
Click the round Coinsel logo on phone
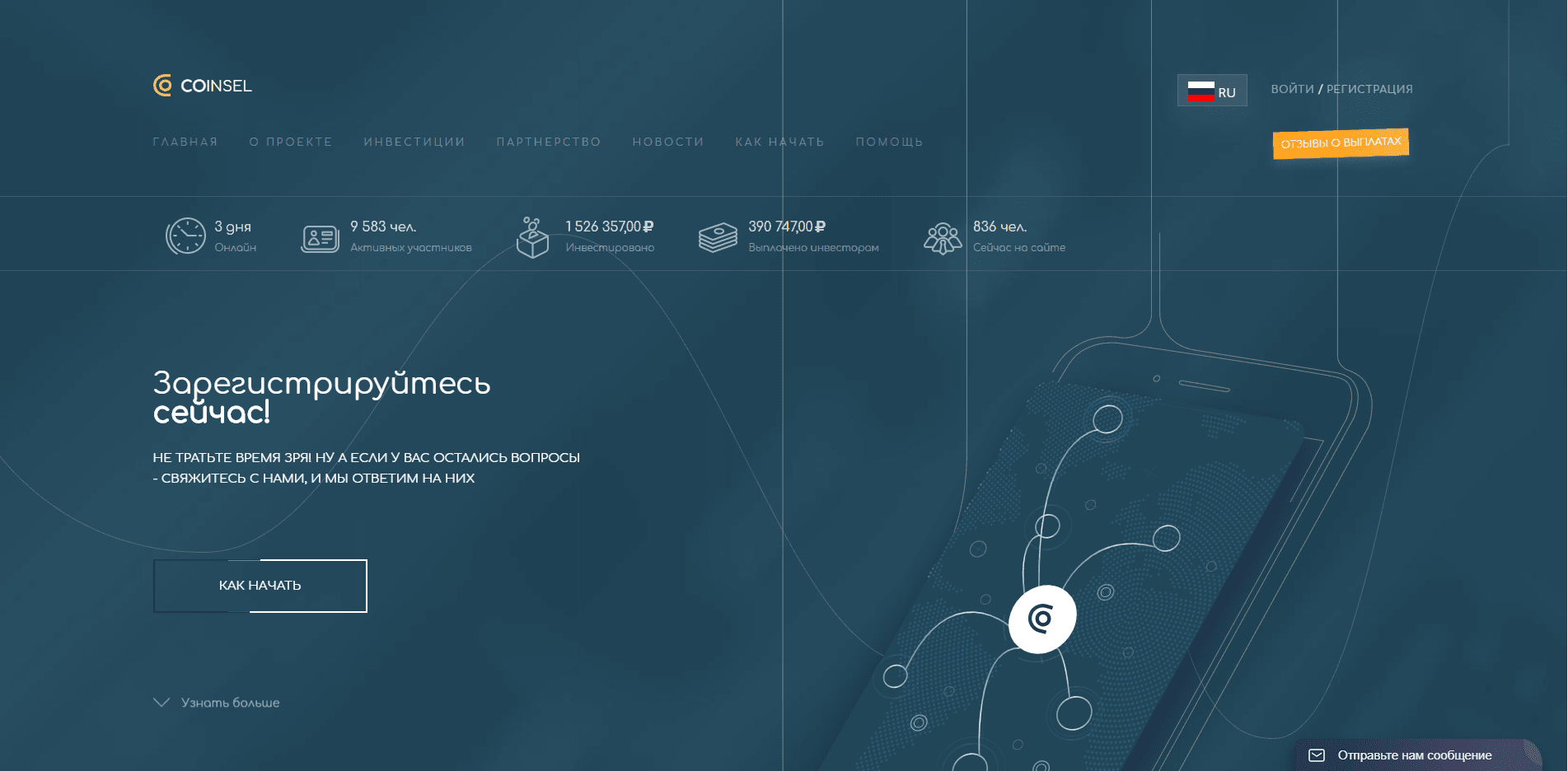(x=1042, y=619)
